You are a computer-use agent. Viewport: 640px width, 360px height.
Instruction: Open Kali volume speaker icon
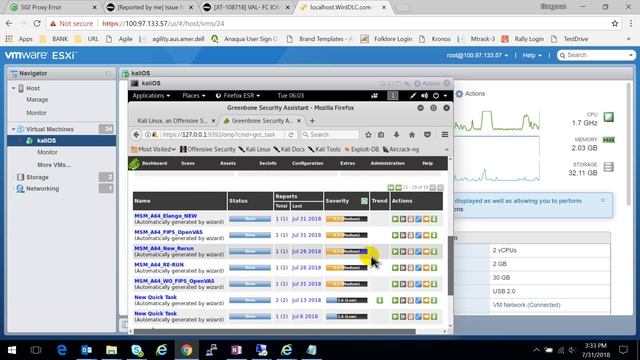(x=424, y=96)
